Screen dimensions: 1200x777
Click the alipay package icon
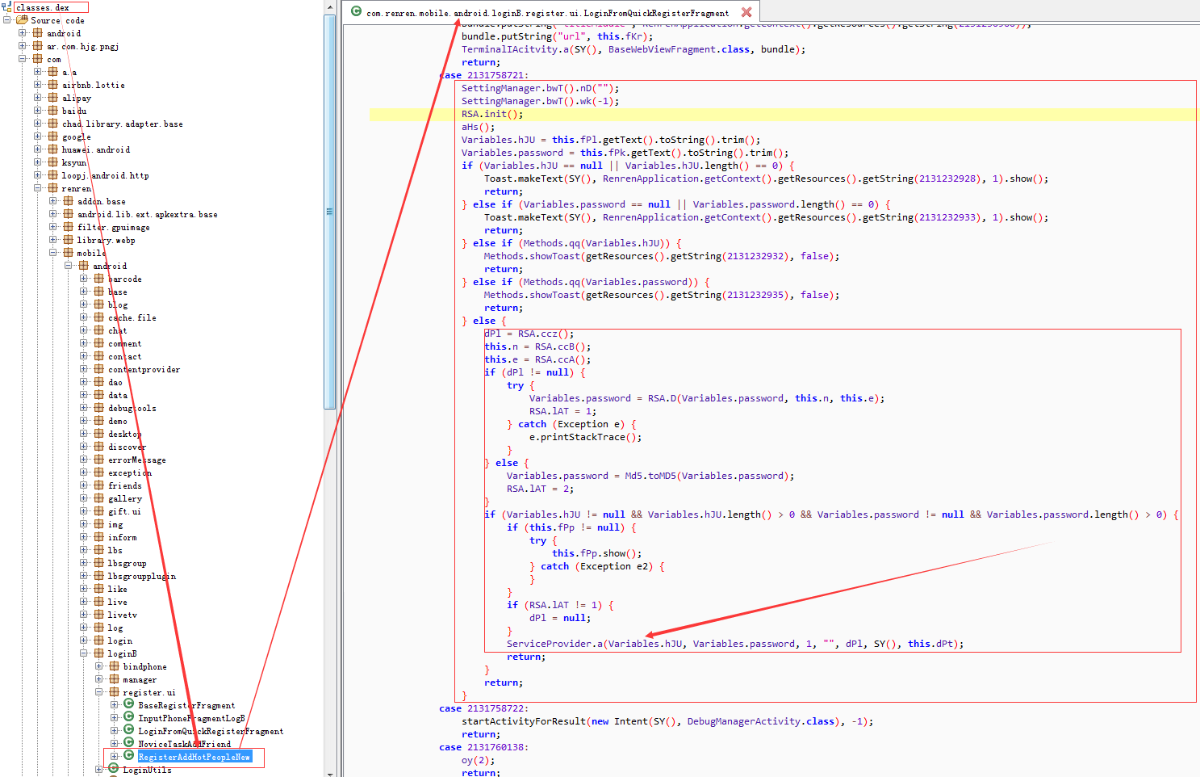click(x=53, y=98)
